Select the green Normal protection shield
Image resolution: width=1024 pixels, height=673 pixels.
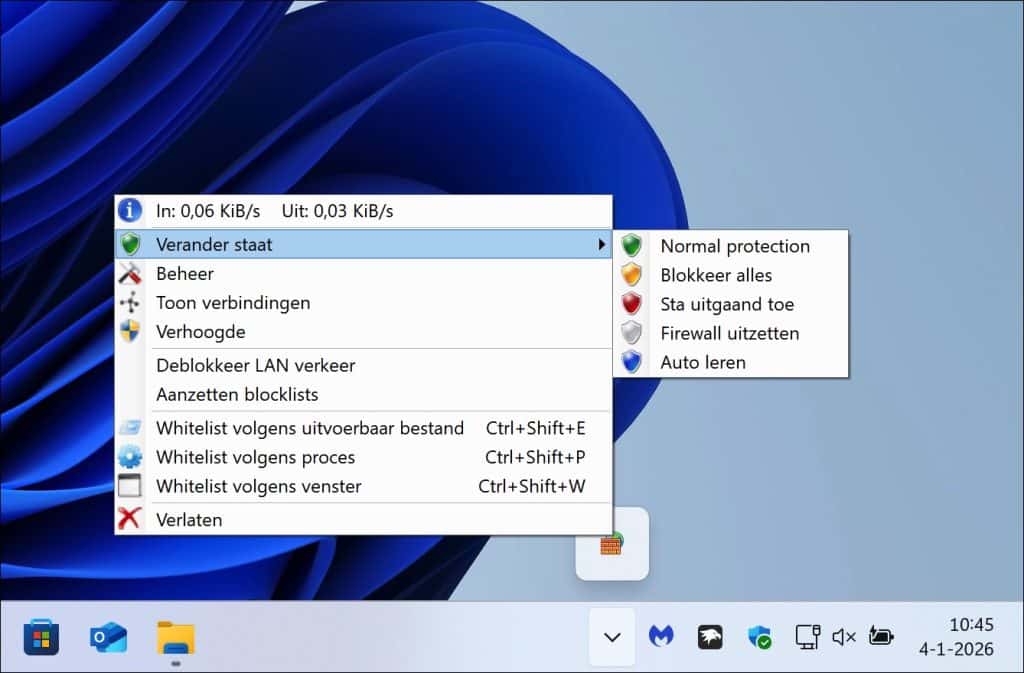pos(631,246)
